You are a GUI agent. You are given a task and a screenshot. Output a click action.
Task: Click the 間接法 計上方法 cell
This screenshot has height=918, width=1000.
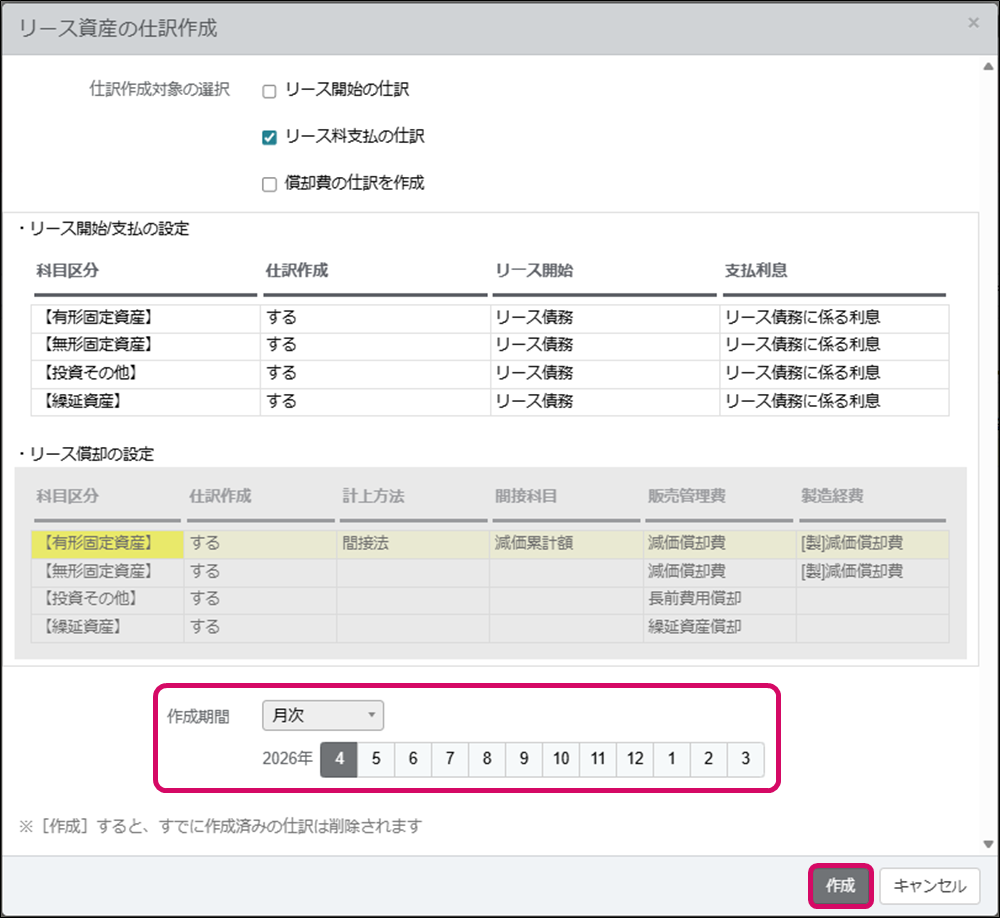(x=412, y=544)
